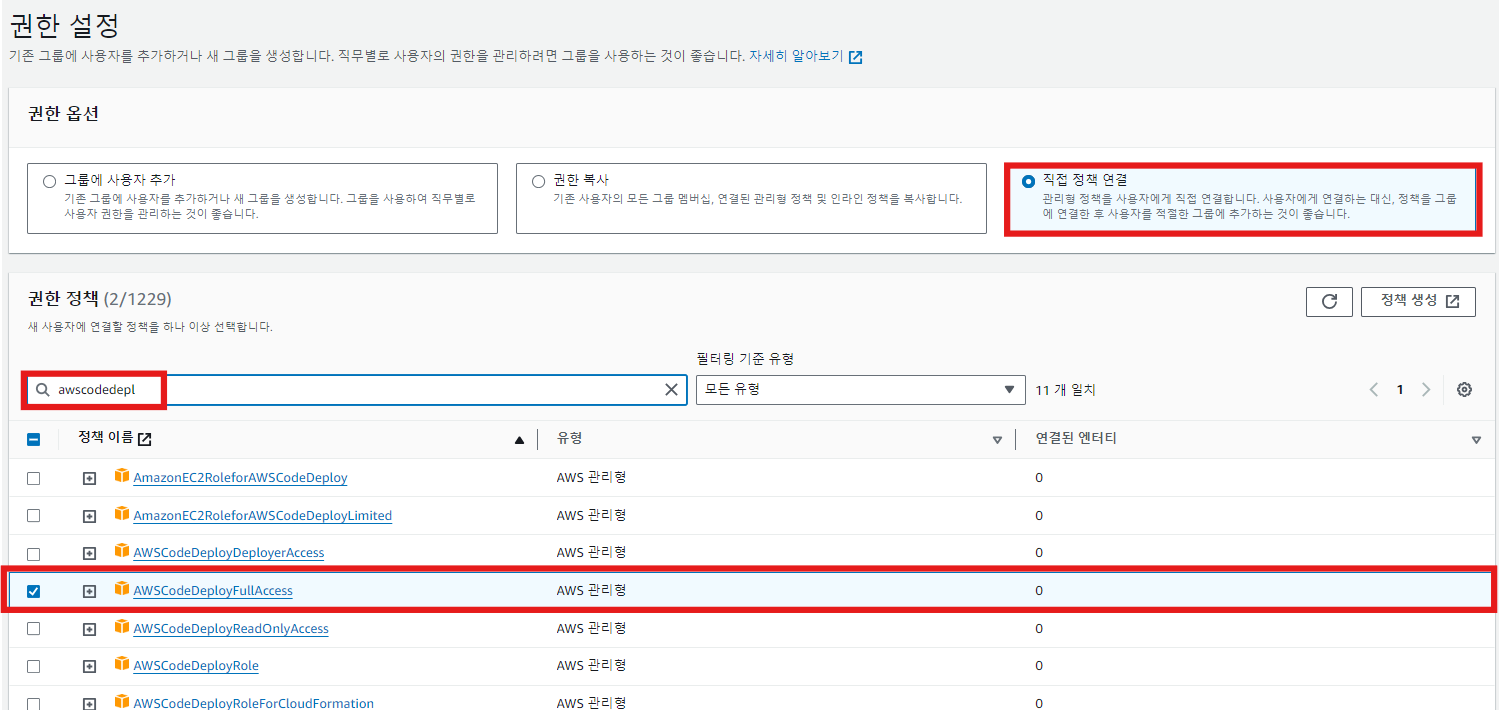1499x710 pixels.
Task: Click the search magnifier icon
Action: point(43,390)
